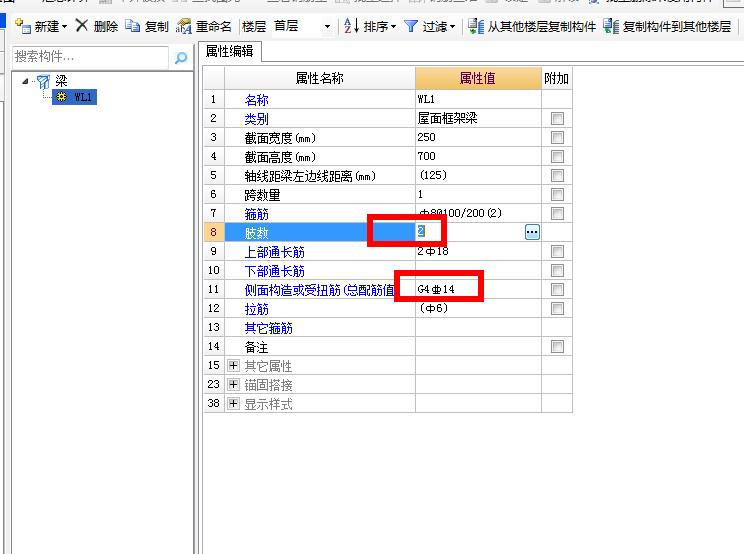Toggle 附加 checkbox for 截面高度 row

coord(557,157)
